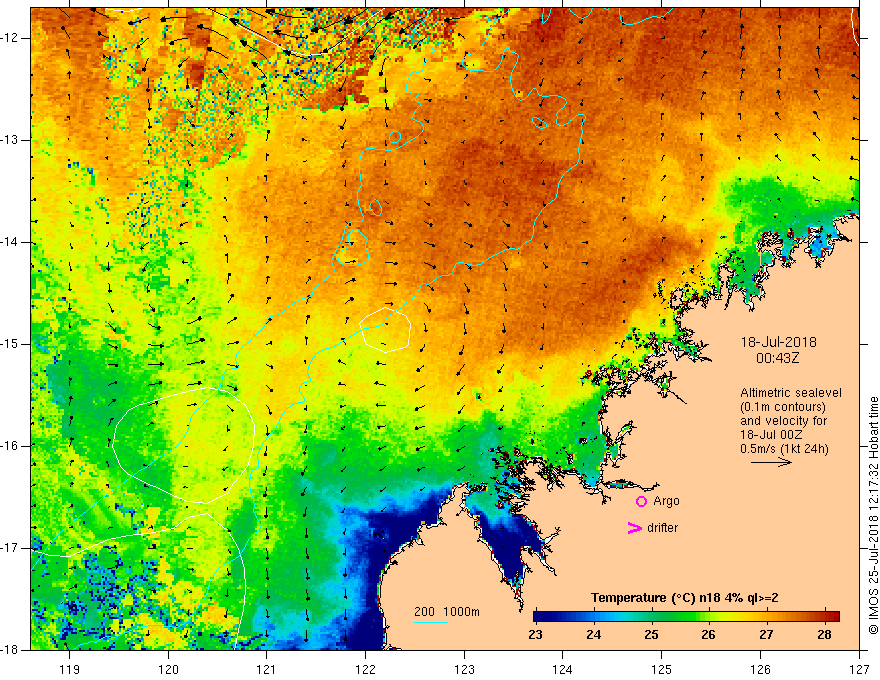Click the latitude axis label -17
Screen dimensions: 880x680
10,548
